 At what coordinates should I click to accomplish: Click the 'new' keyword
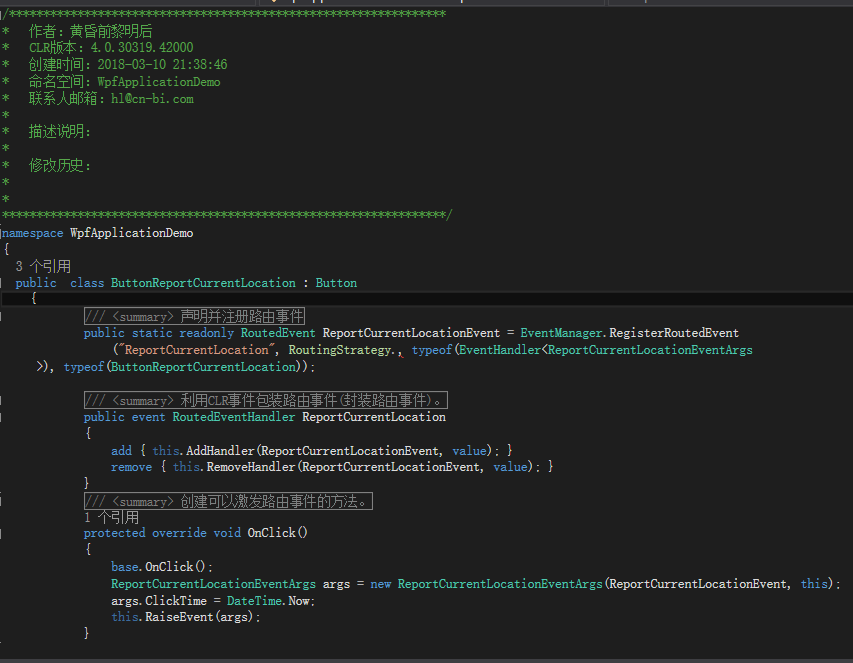(x=381, y=584)
